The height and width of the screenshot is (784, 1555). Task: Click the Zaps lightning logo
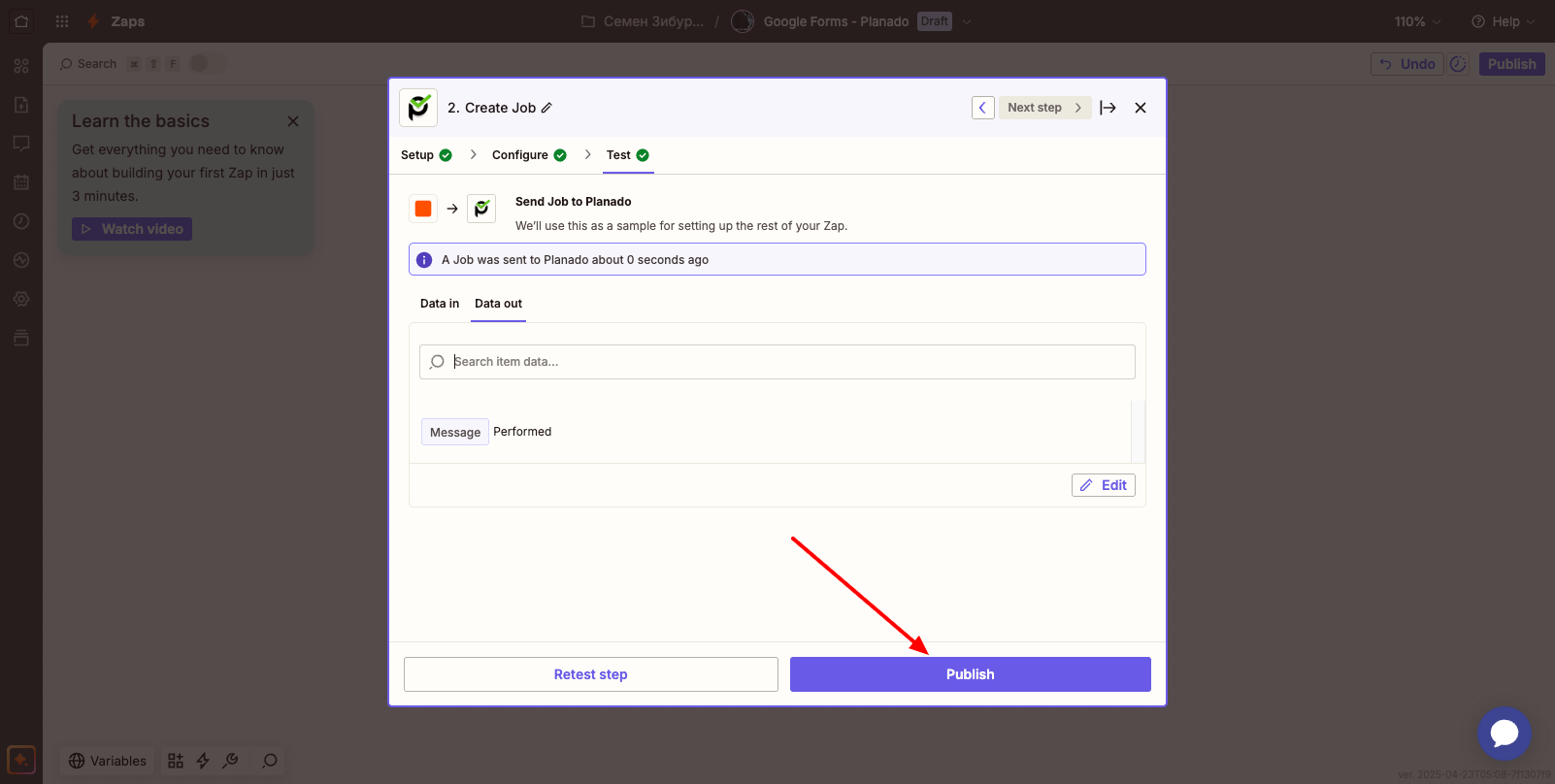93,21
